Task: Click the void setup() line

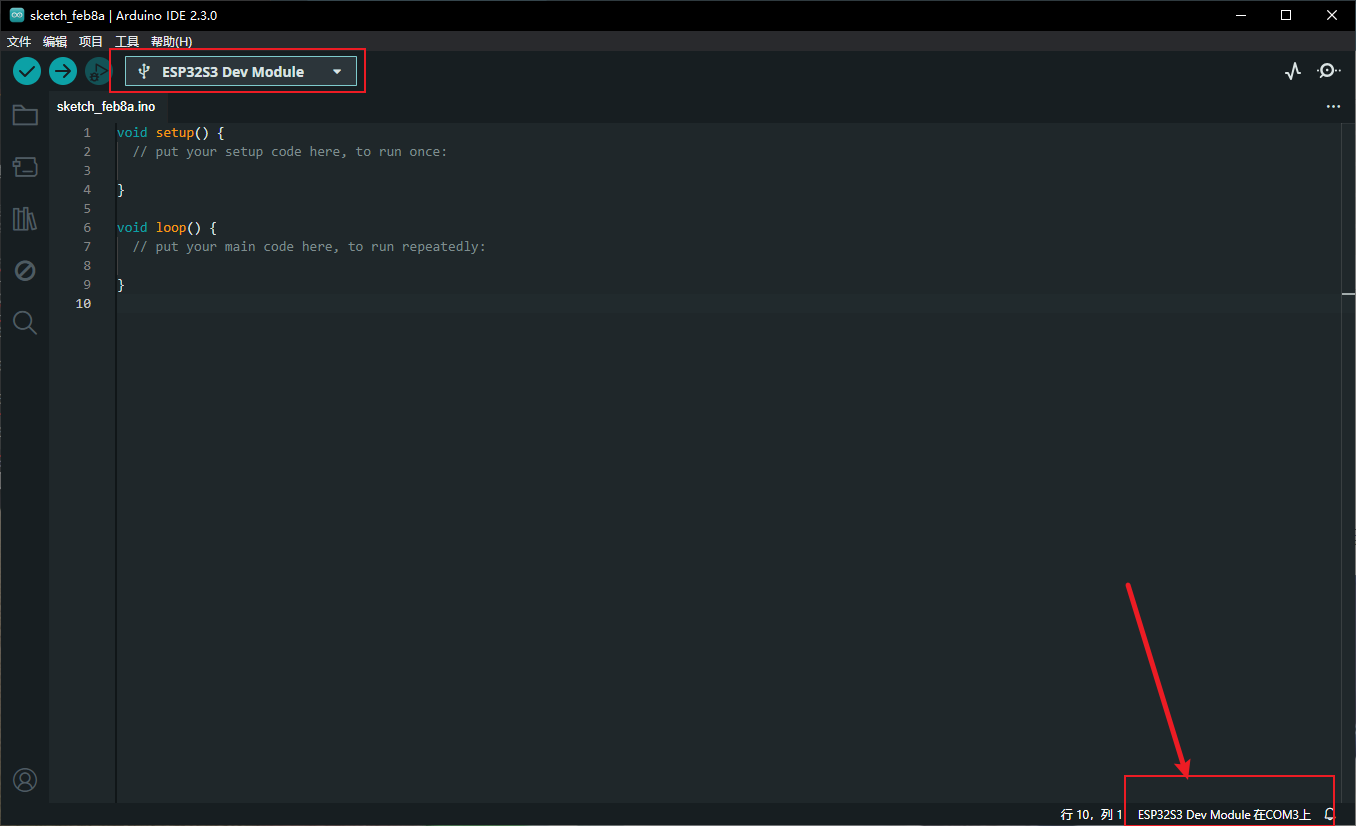Action: pyautogui.click(x=171, y=132)
